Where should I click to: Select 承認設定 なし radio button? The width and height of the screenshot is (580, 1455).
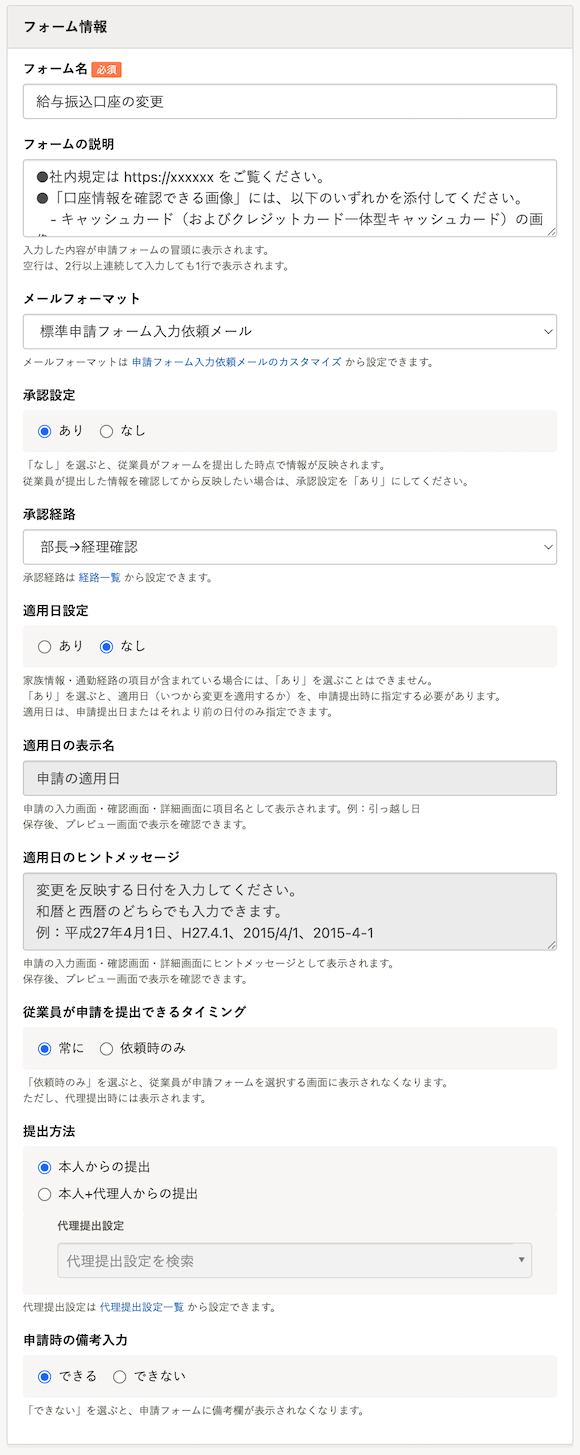[x=106, y=431]
